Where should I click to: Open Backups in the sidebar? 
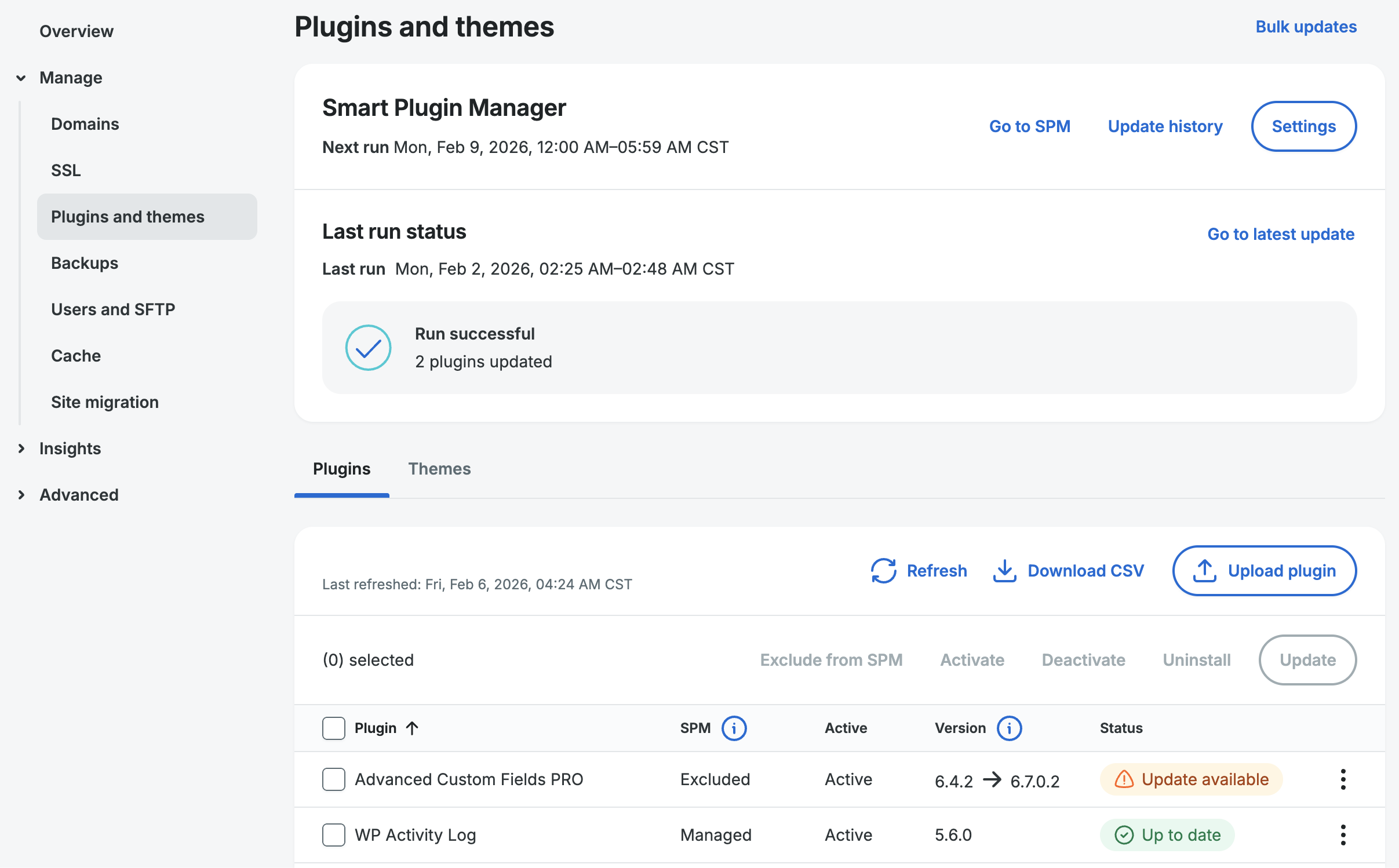pyautogui.click(x=85, y=263)
